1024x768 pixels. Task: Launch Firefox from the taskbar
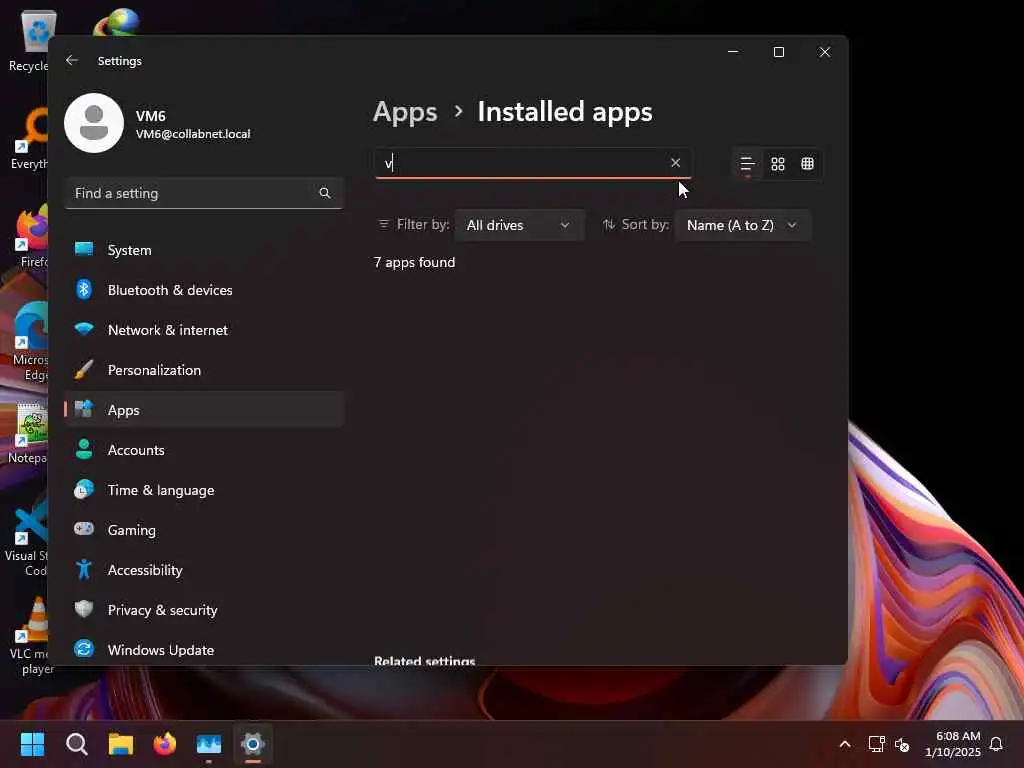(x=165, y=744)
